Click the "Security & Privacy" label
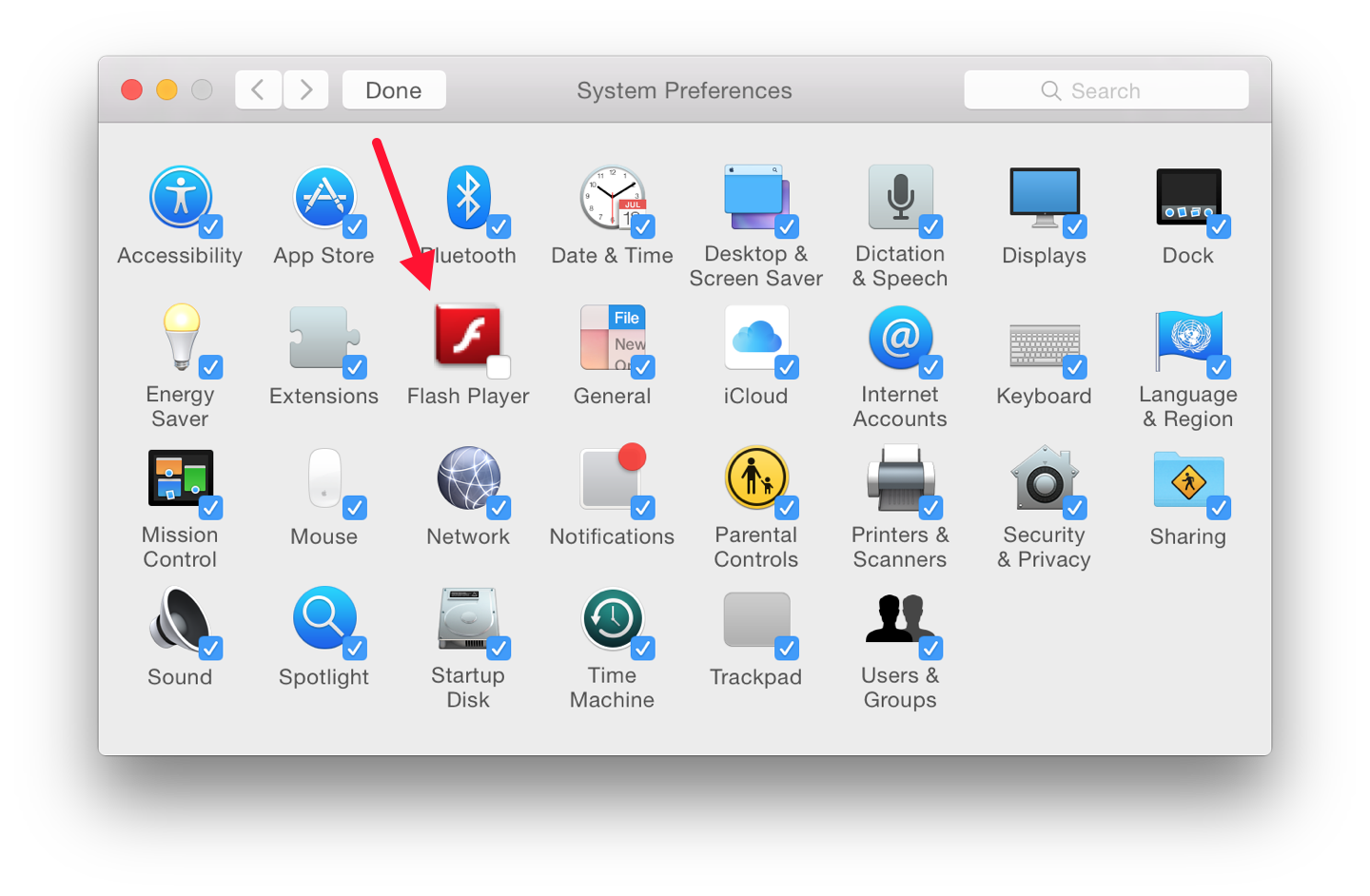 1045,547
